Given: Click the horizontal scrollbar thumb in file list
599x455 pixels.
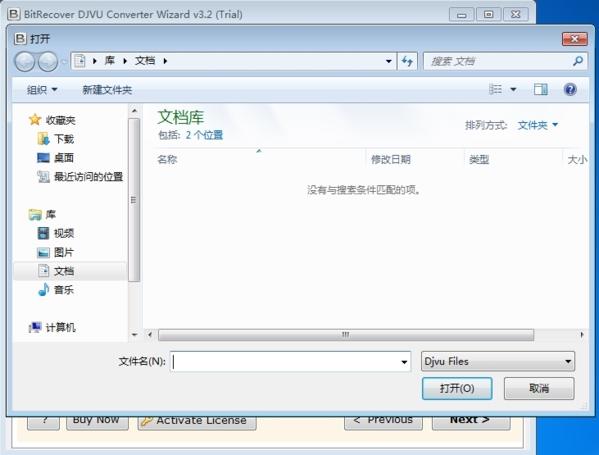Looking at the screenshot, I should [346, 335].
